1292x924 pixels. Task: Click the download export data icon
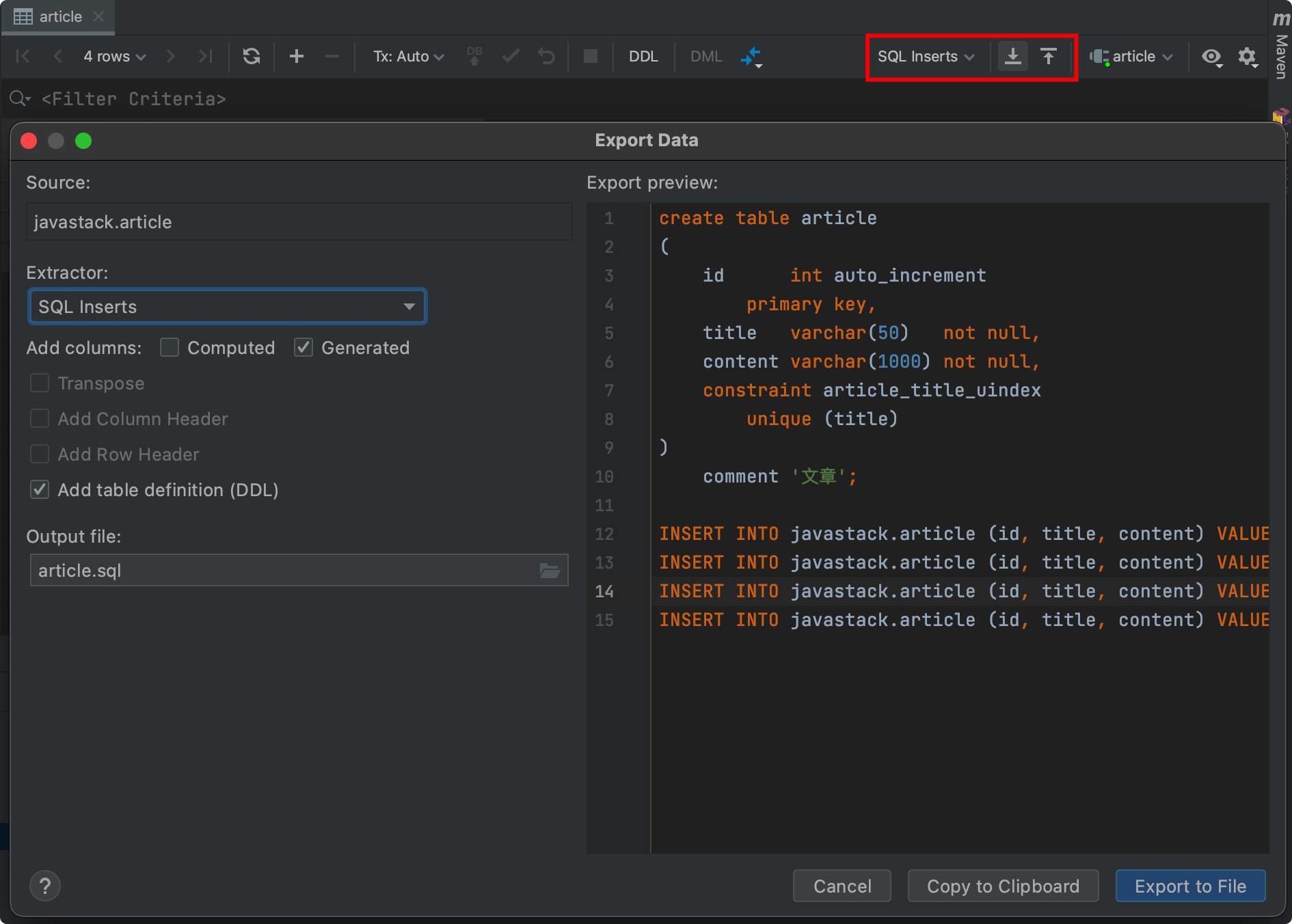[1013, 57]
